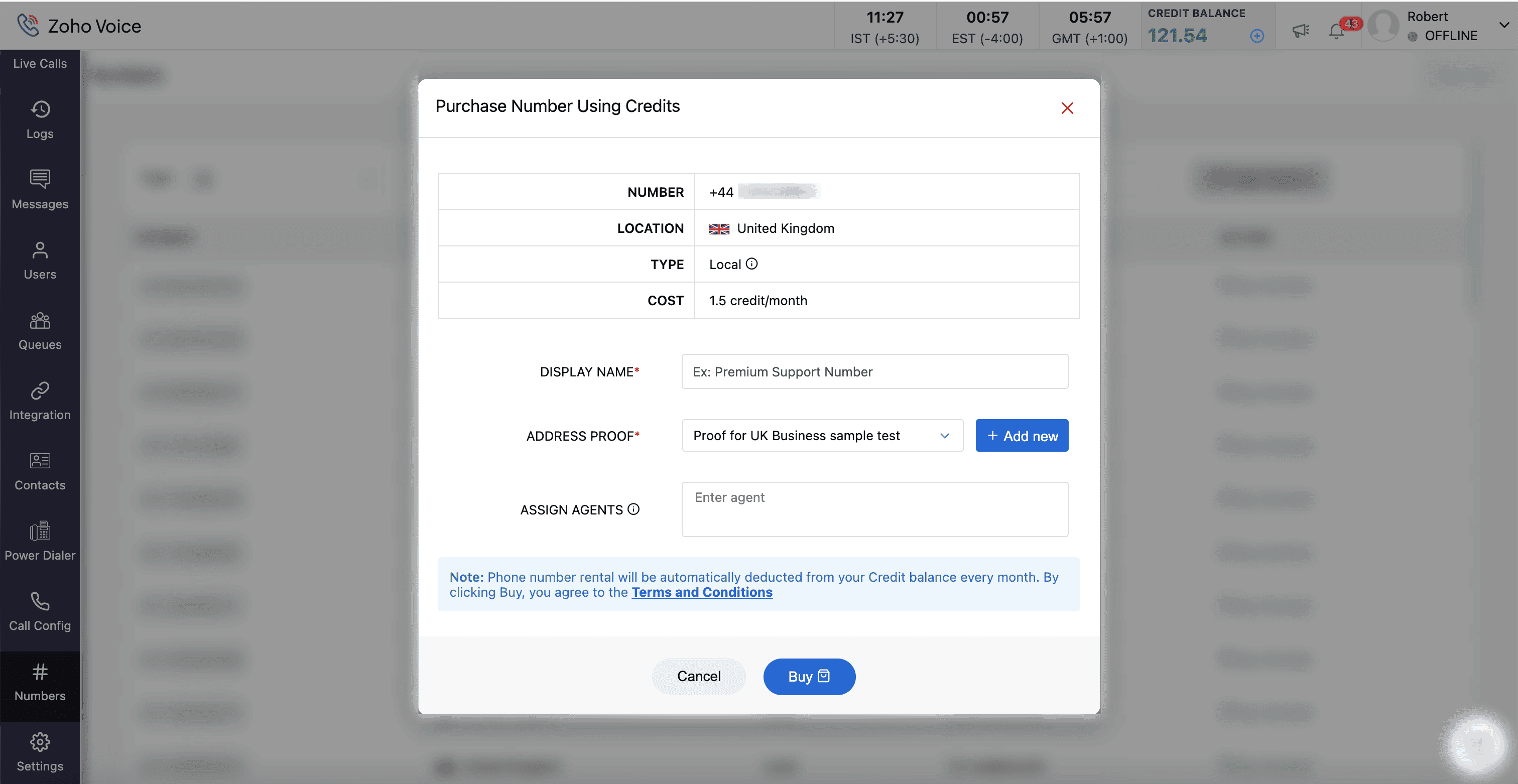This screenshot has width=1518, height=784.
Task: Click the Buy button
Action: (809, 676)
